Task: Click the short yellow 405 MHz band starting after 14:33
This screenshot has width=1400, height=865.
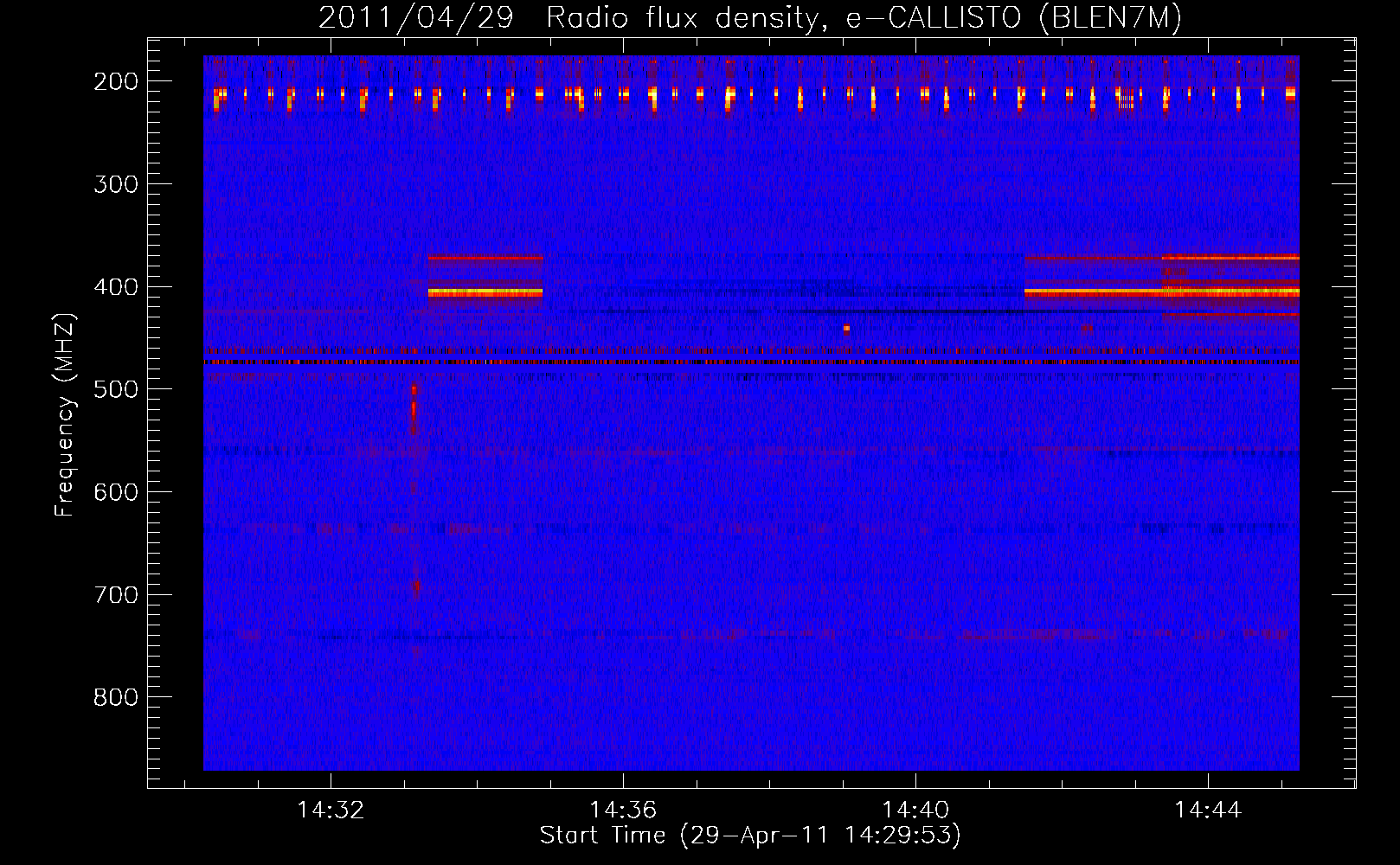Action: 485,293
